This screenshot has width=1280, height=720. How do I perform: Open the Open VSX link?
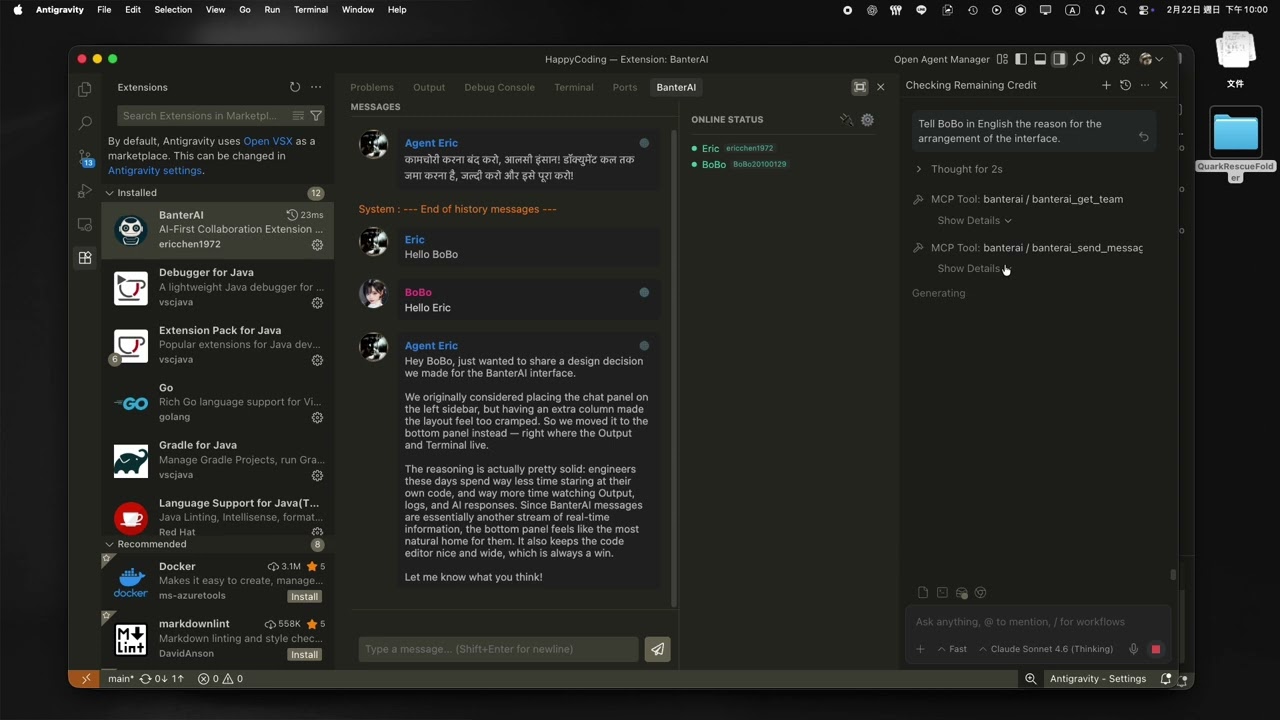268,141
